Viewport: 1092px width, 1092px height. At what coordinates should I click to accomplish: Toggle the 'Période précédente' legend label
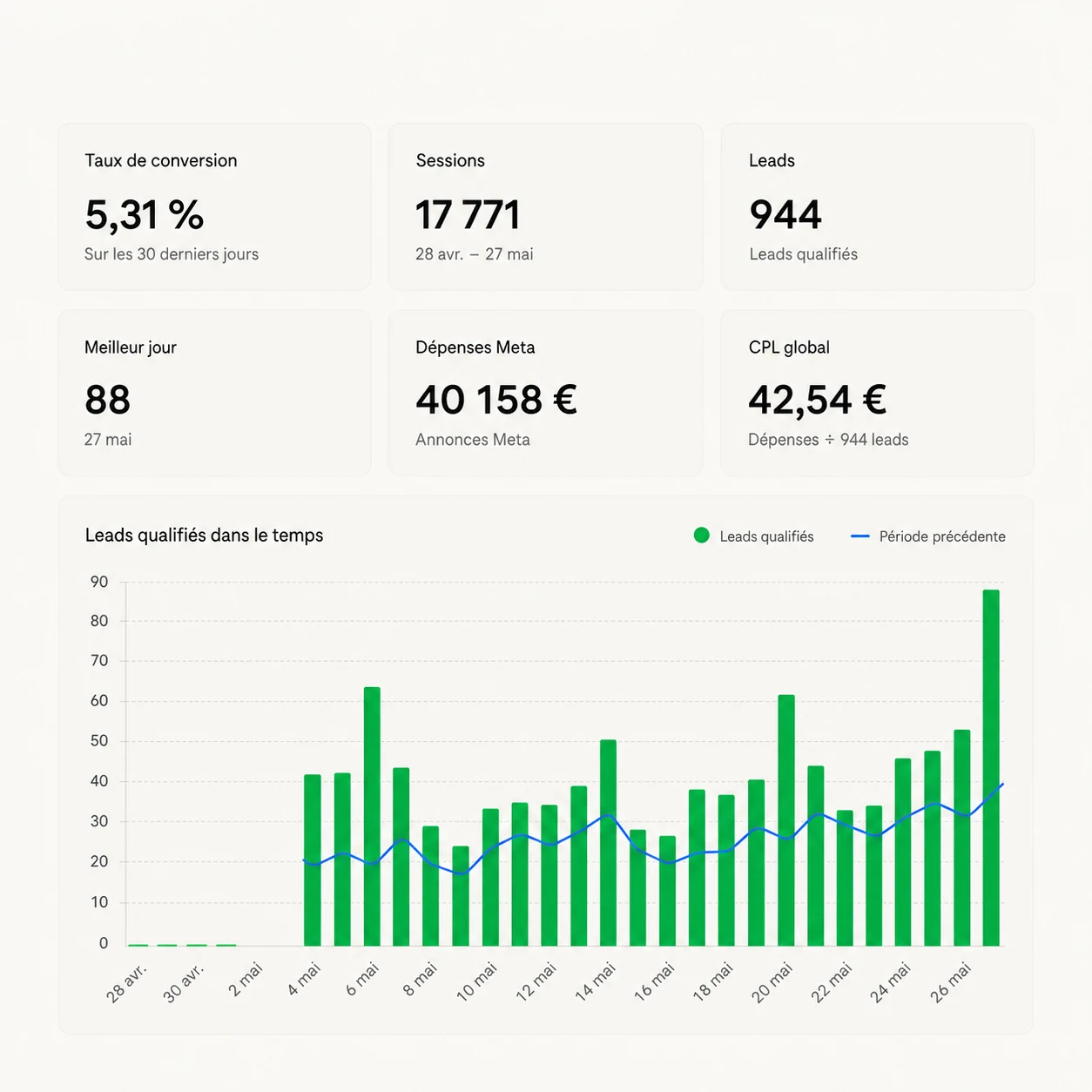[x=942, y=536]
